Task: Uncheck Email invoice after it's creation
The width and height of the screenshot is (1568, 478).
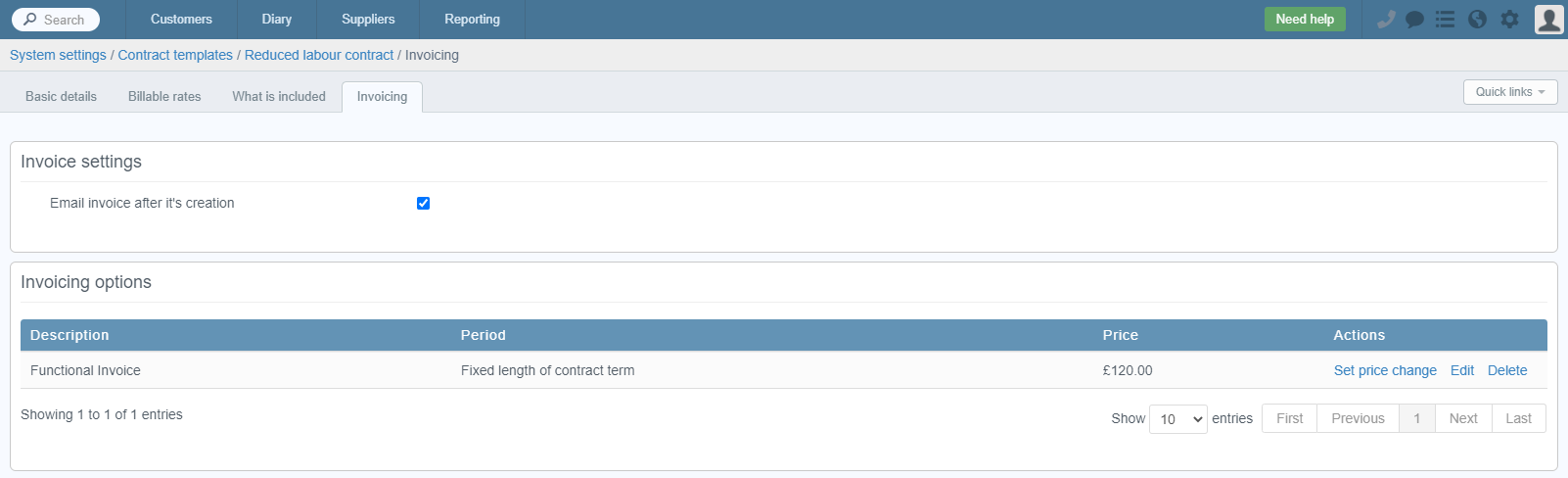Action: point(423,203)
